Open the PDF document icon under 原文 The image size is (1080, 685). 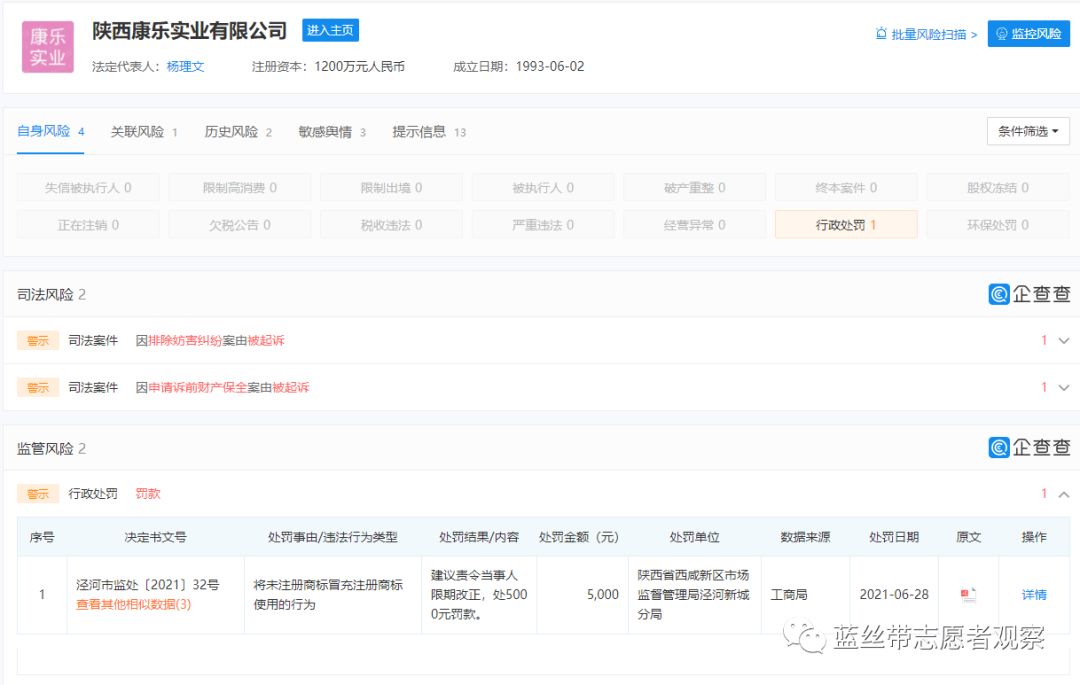coord(967,593)
